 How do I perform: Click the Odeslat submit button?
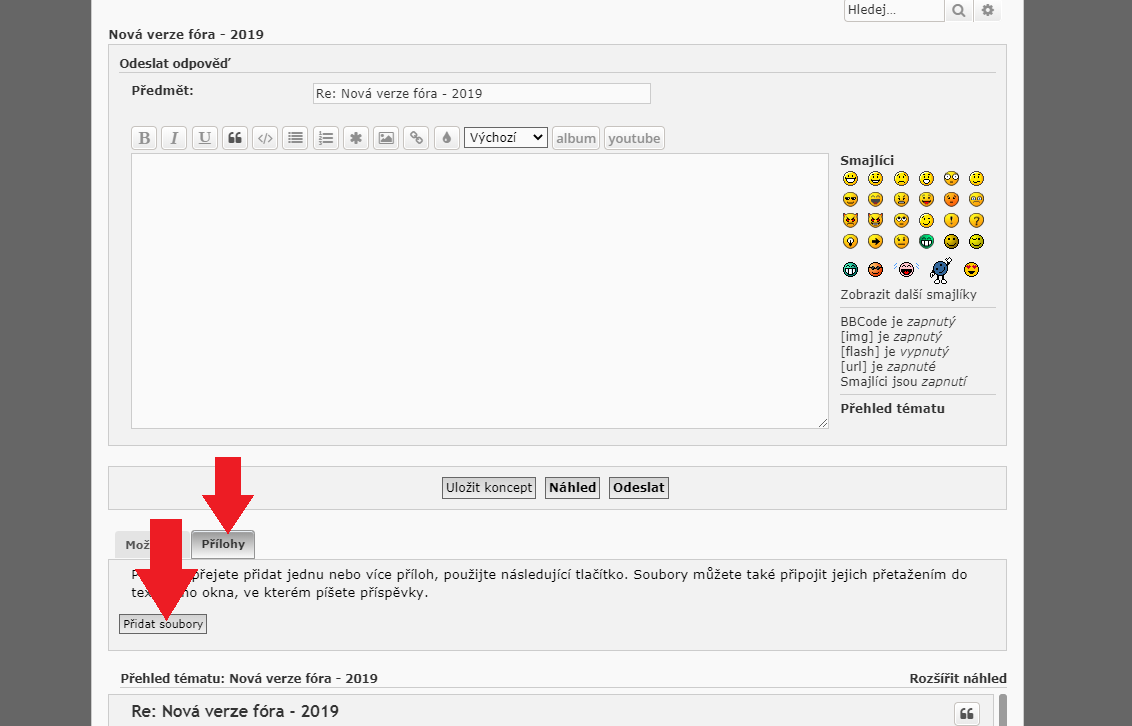(640, 488)
